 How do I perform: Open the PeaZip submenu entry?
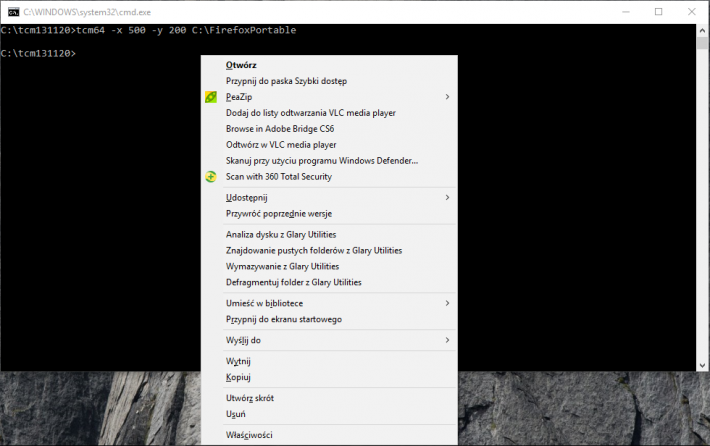point(329,97)
